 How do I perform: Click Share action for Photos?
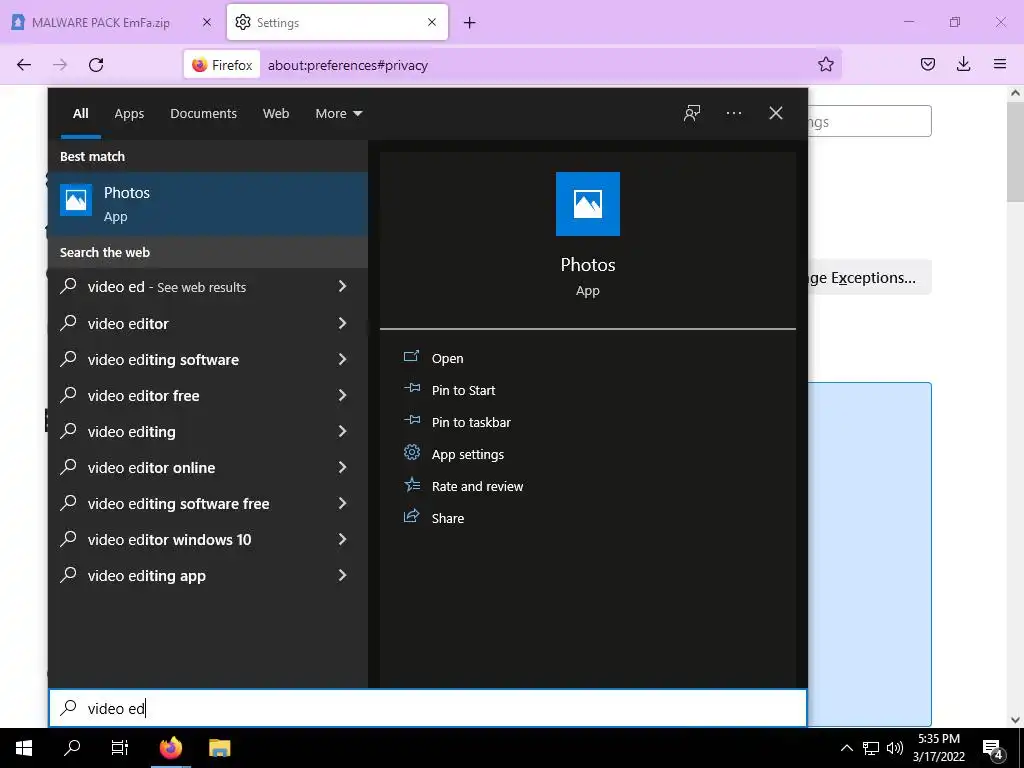tap(448, 519)
